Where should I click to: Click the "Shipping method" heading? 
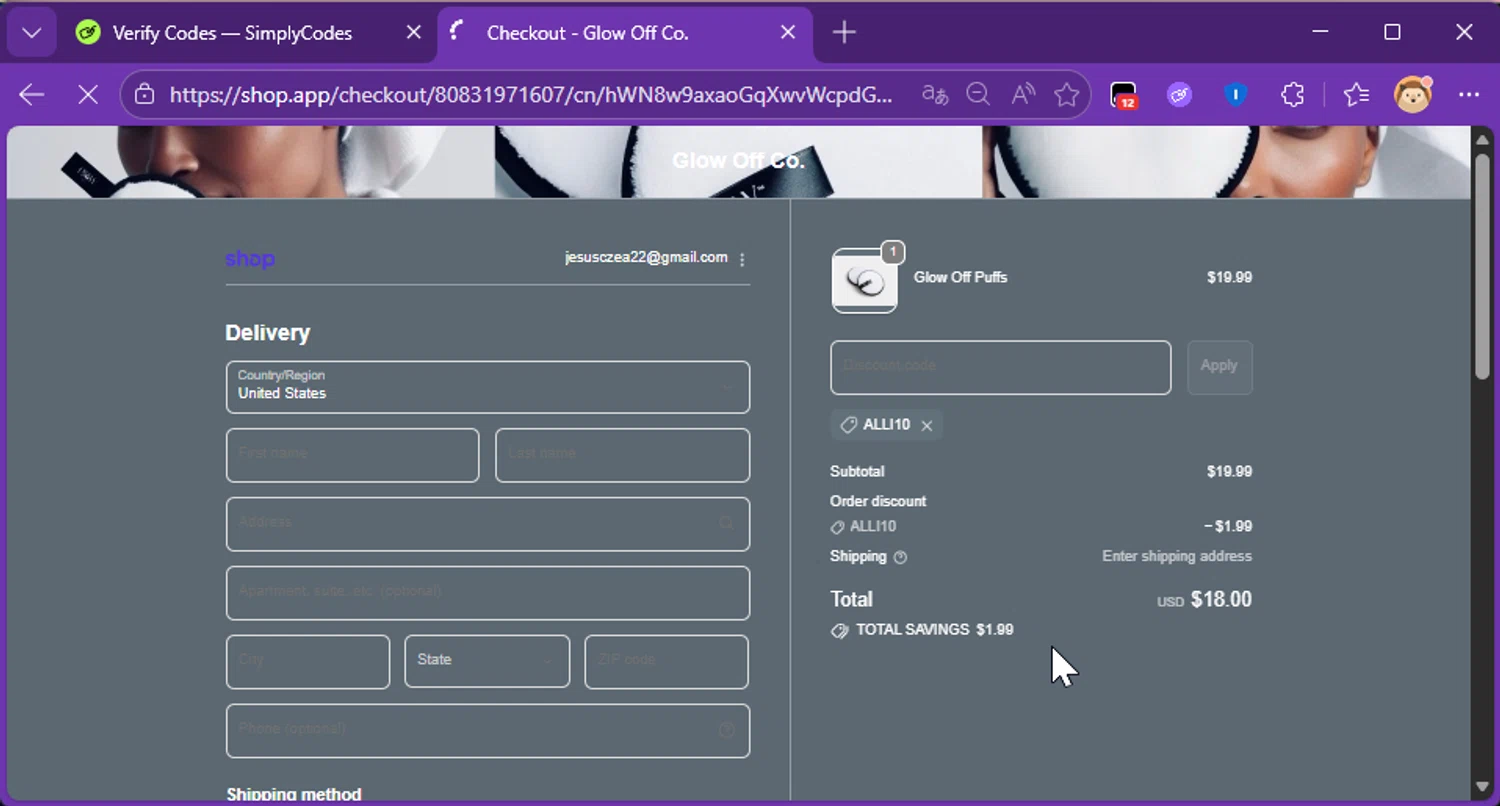point(294,794)
